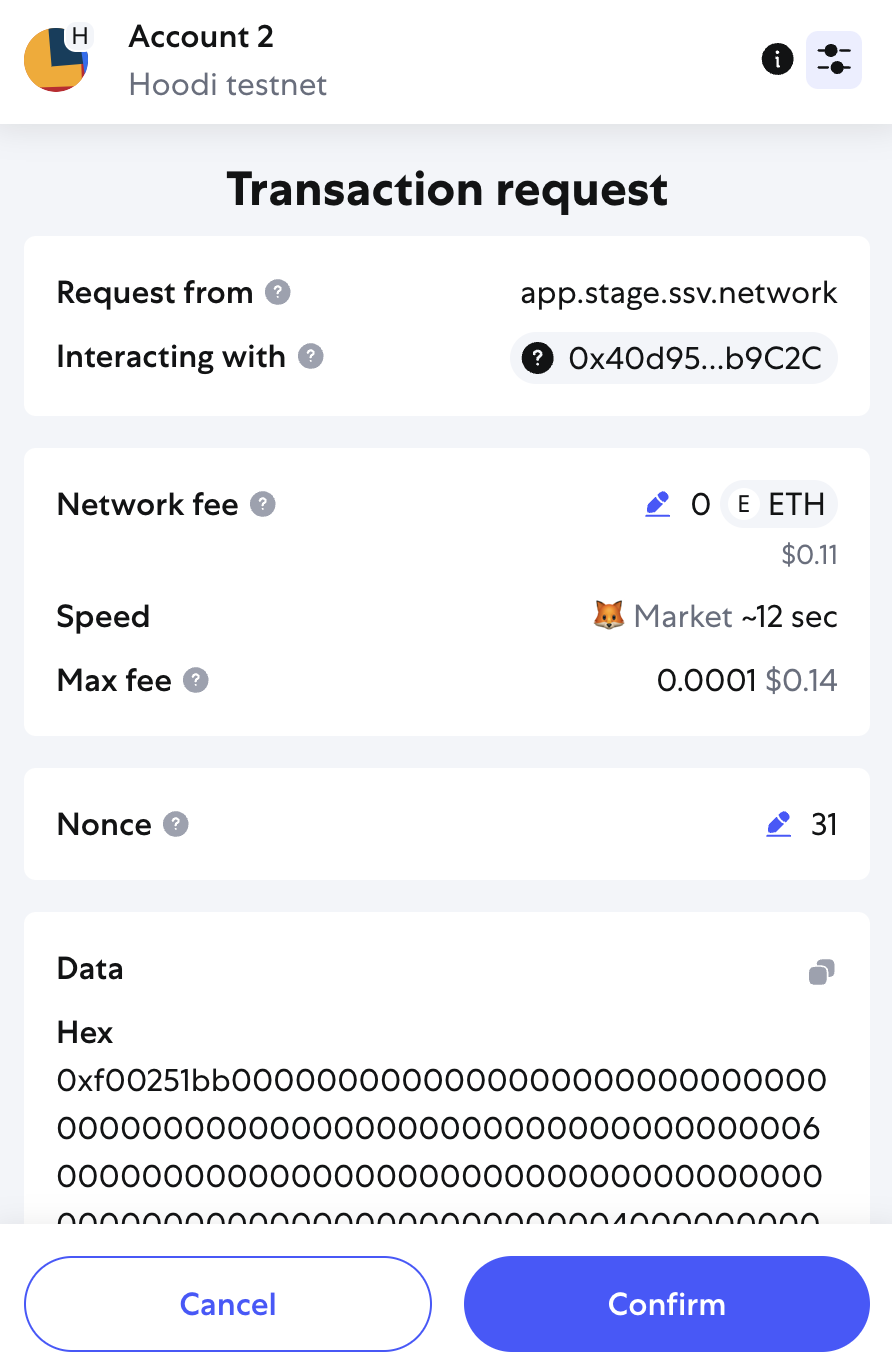The image size is (892, 1370).
Task: Click the info circle icon in header
Action: [777, 59]
